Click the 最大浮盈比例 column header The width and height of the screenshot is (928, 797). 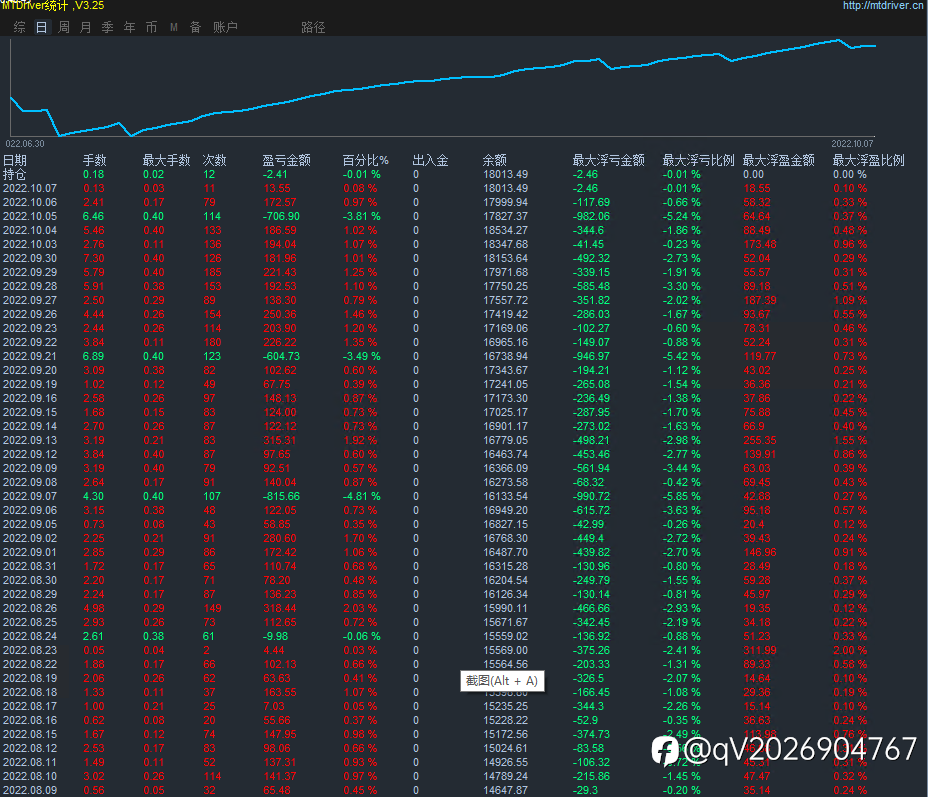click(868, 160)
